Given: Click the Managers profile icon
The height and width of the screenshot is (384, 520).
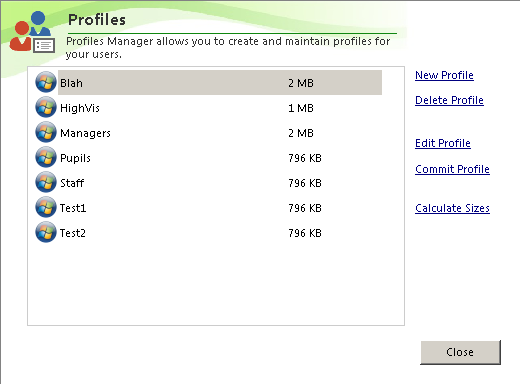Looking at the screenshot, I should [x=46, y=132].
